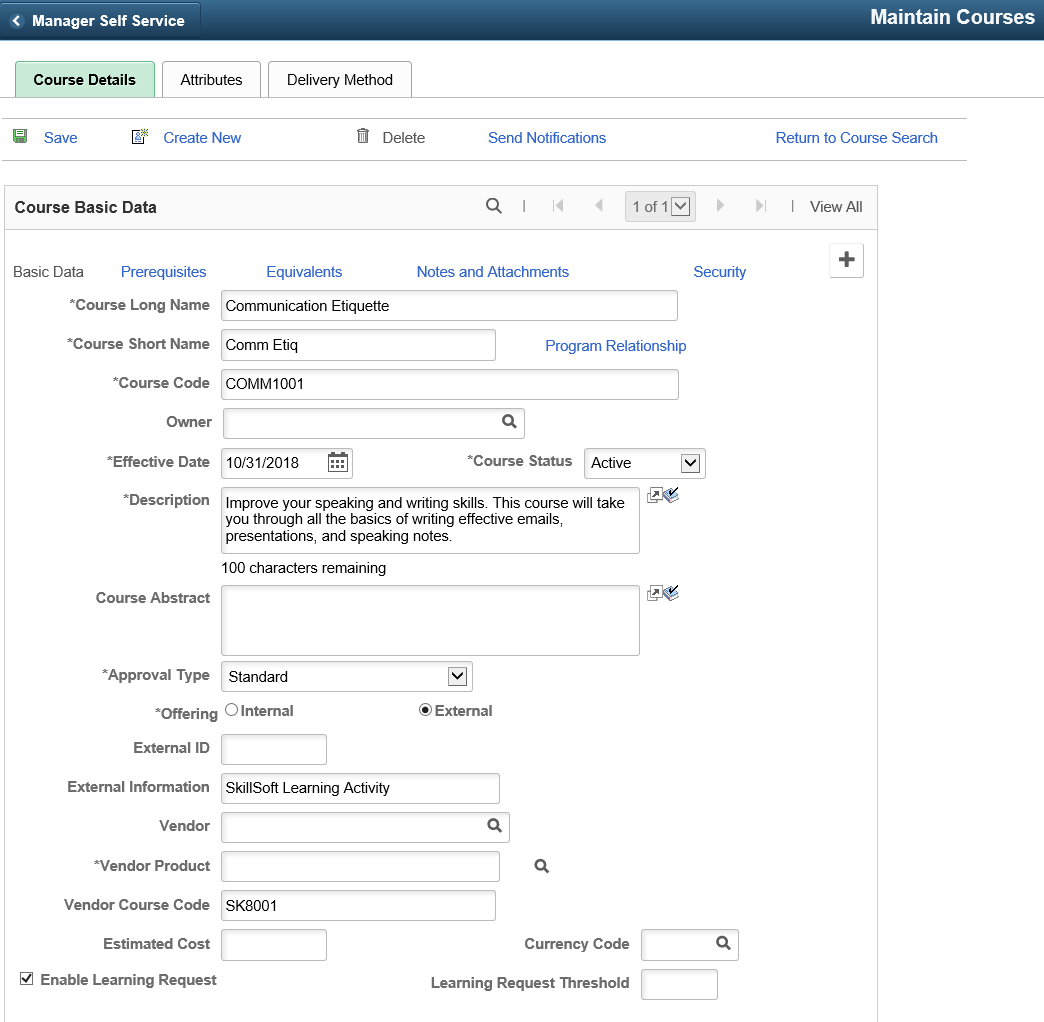Click the Save link

coord(61,138)
